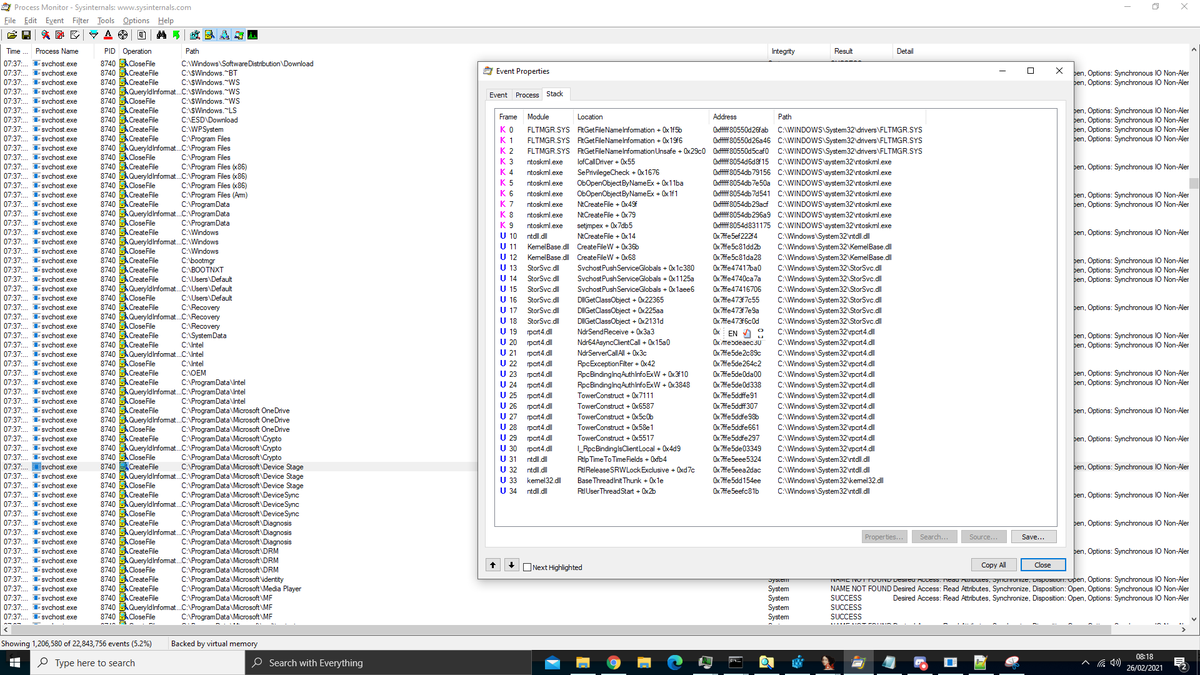Open the Options menu
The width and height of the screenshot is (1200, 675).
[136, 20]
